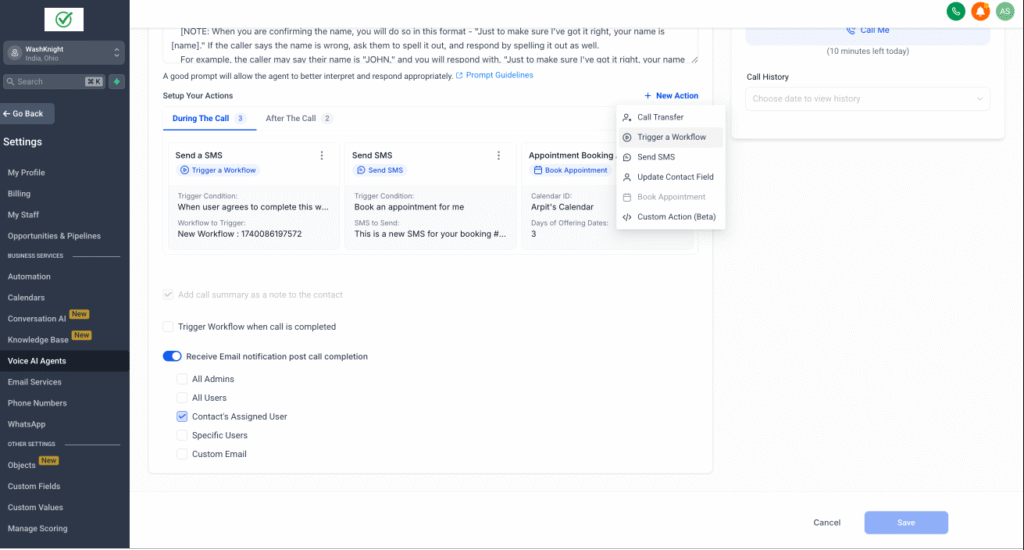Uncheck Contact's Assigned User checkbox
This screenshot has width=1024, height=550.
pos(182,416)
